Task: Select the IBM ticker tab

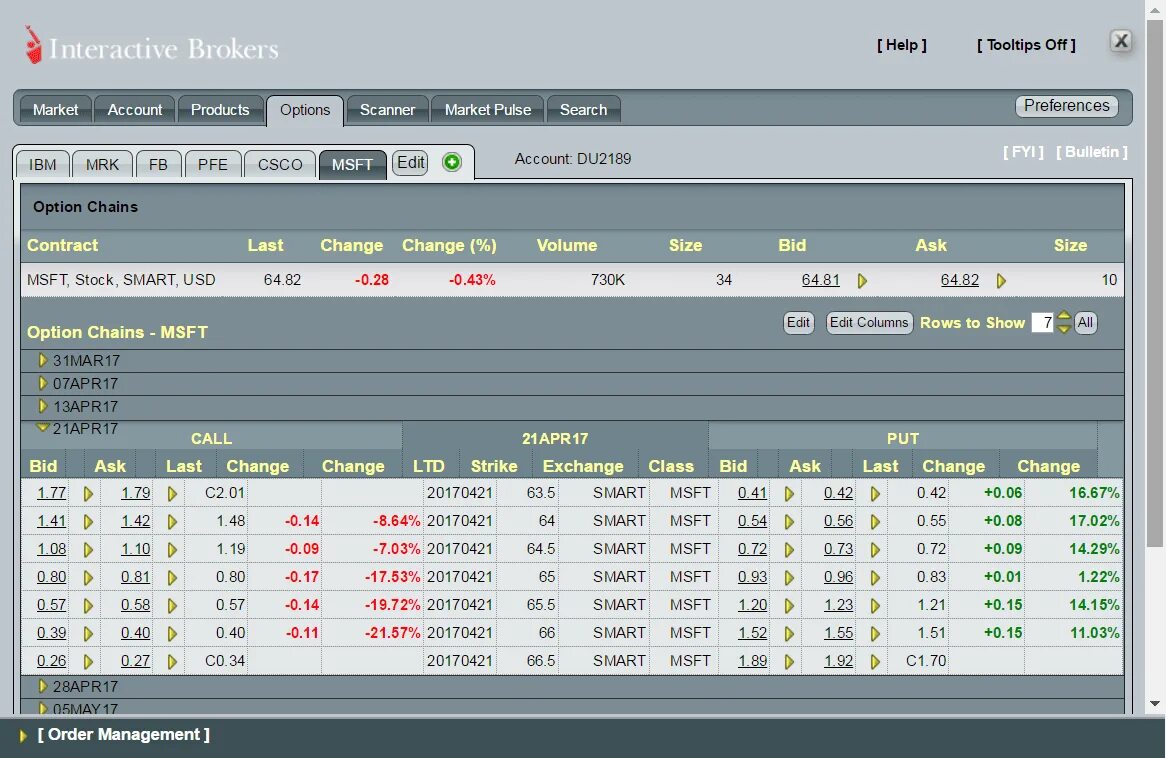Action: 42,164
